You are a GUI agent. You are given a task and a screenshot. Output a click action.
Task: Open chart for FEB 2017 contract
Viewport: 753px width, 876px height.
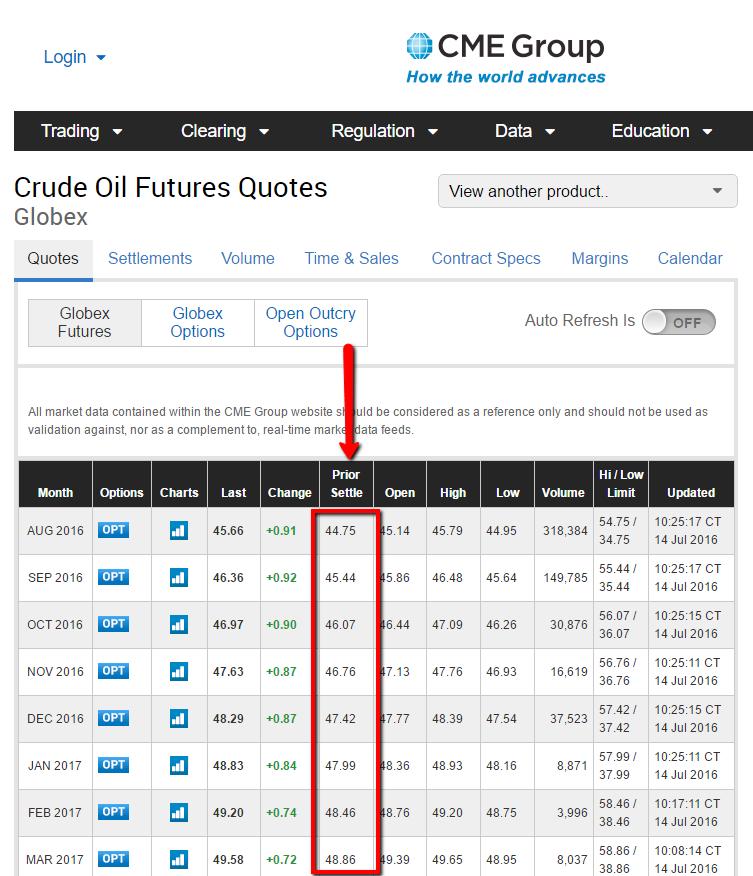pos(179,812)
